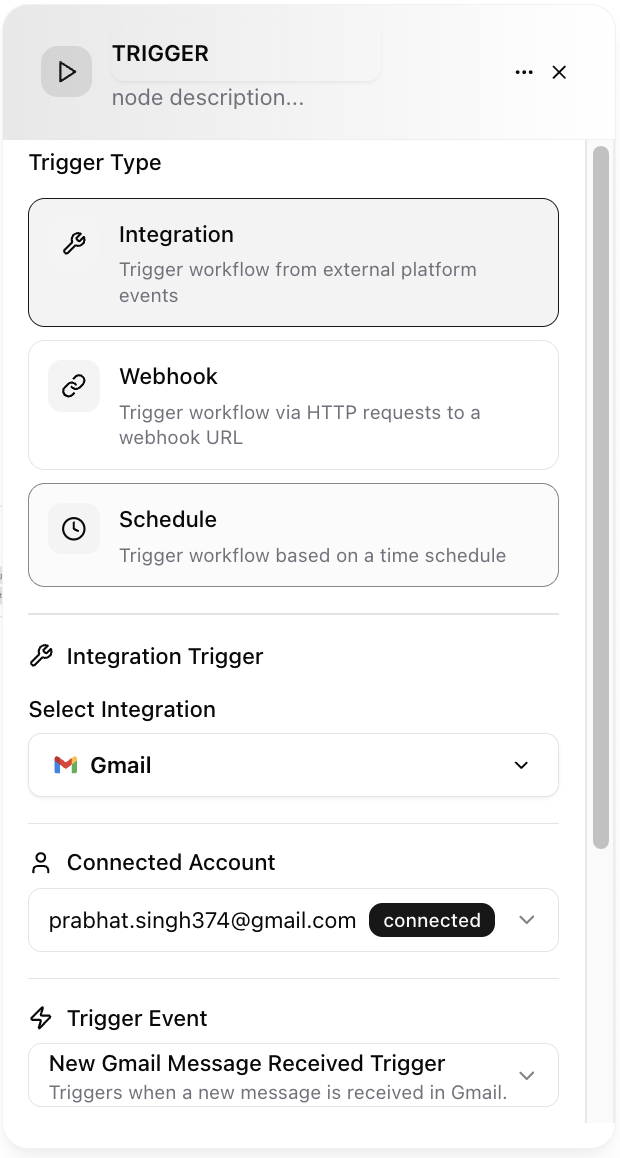The width and height of the screenshot is (620, 1158).
Task: Select the Integration trigger type
Action: pyautogui.click(x=293, y=262)
